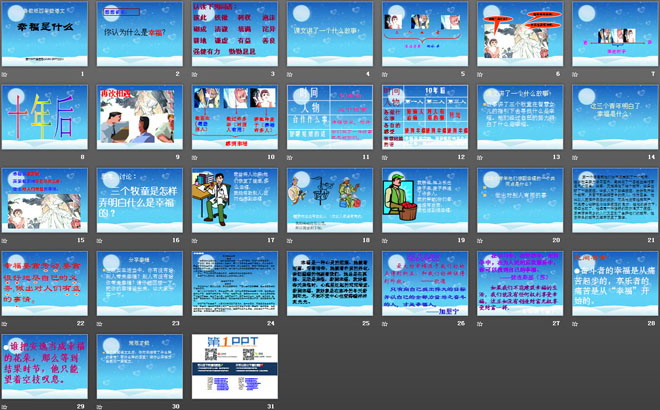Click the animation star icon under slide 1
The height and width of the screenshot is (410, 660).
(5, 75)
